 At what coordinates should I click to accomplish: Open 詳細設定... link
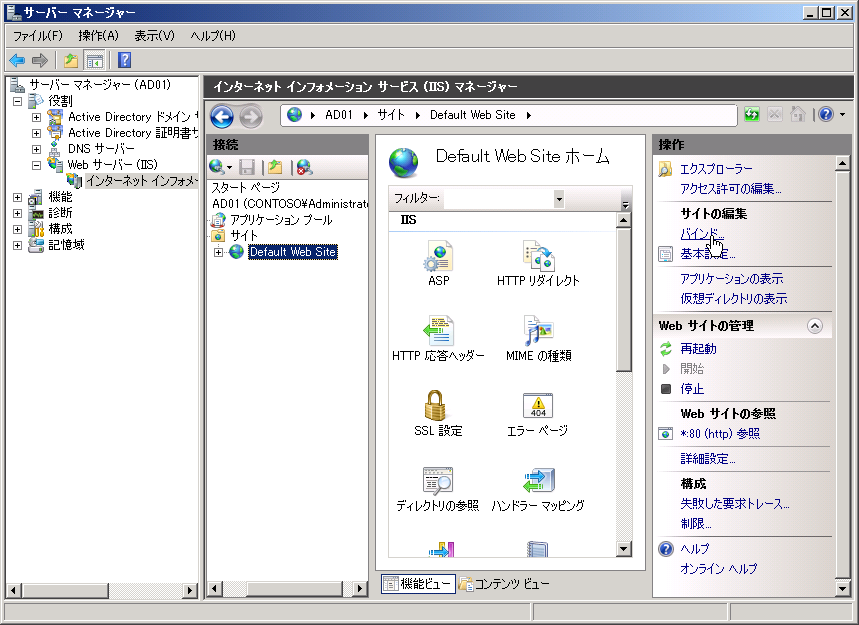[x=707, y=458]
